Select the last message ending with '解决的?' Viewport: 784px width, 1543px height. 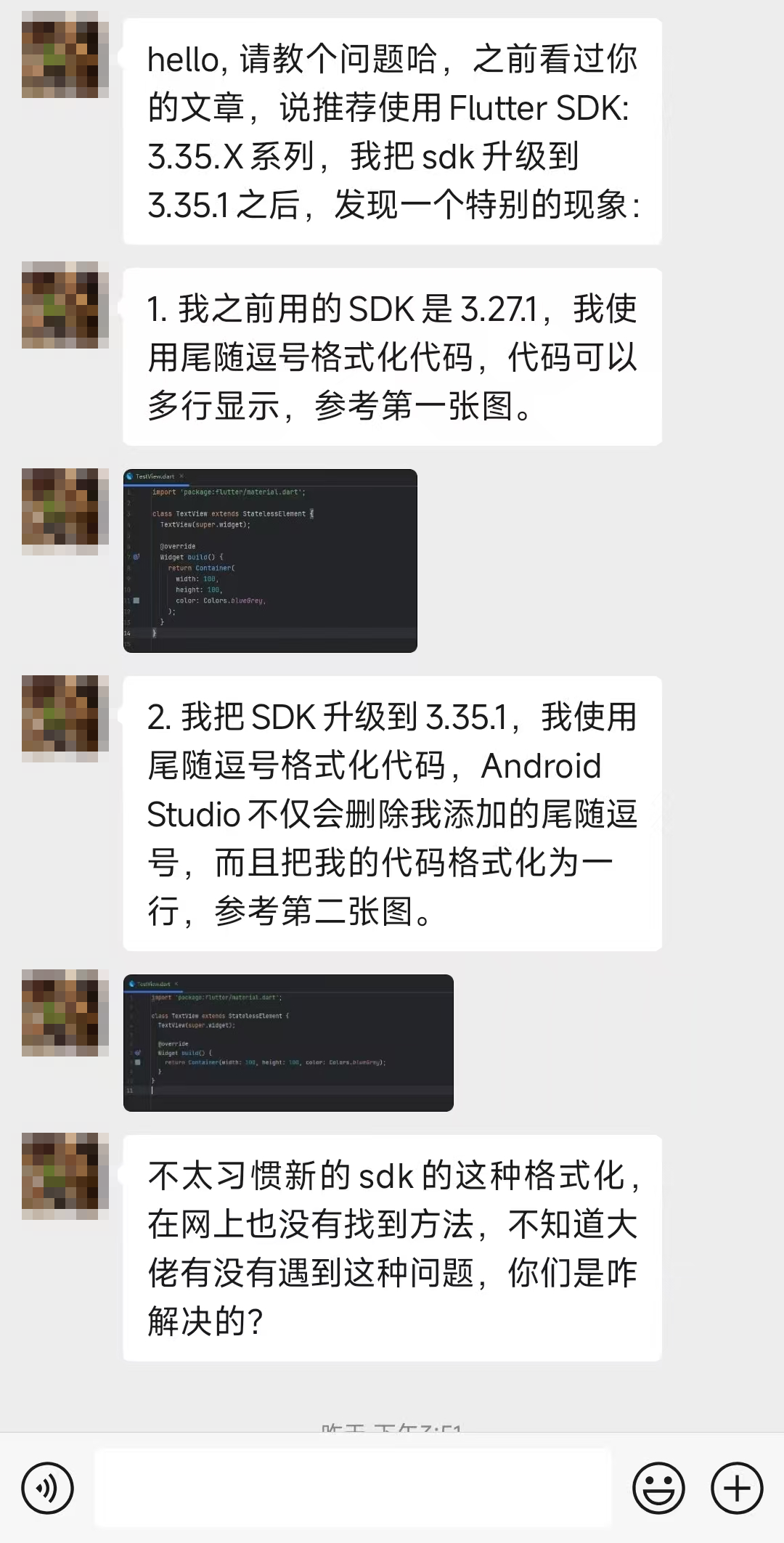pos(392,1247)
